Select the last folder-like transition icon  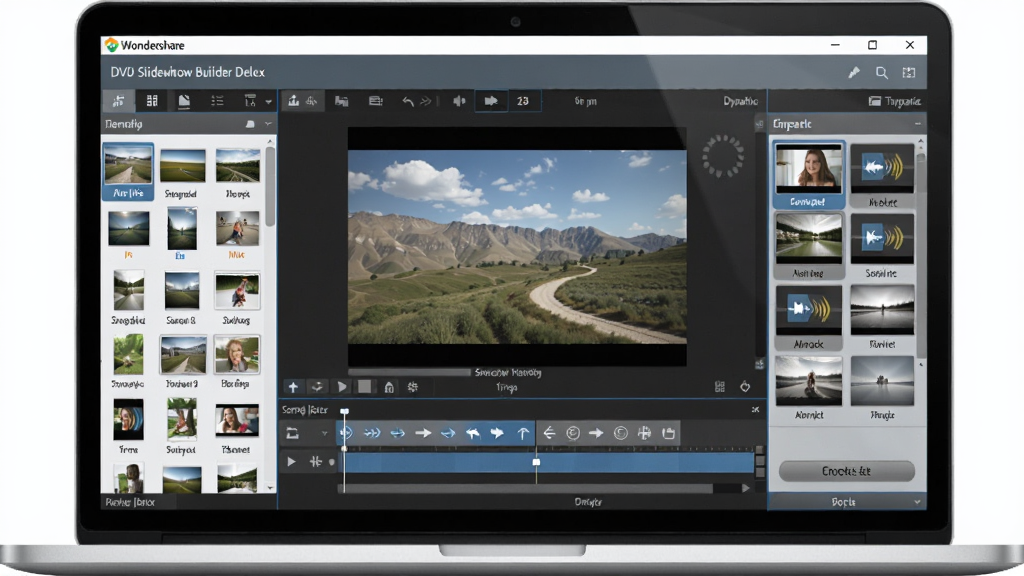pyautogui.click(x=668, y=433)
